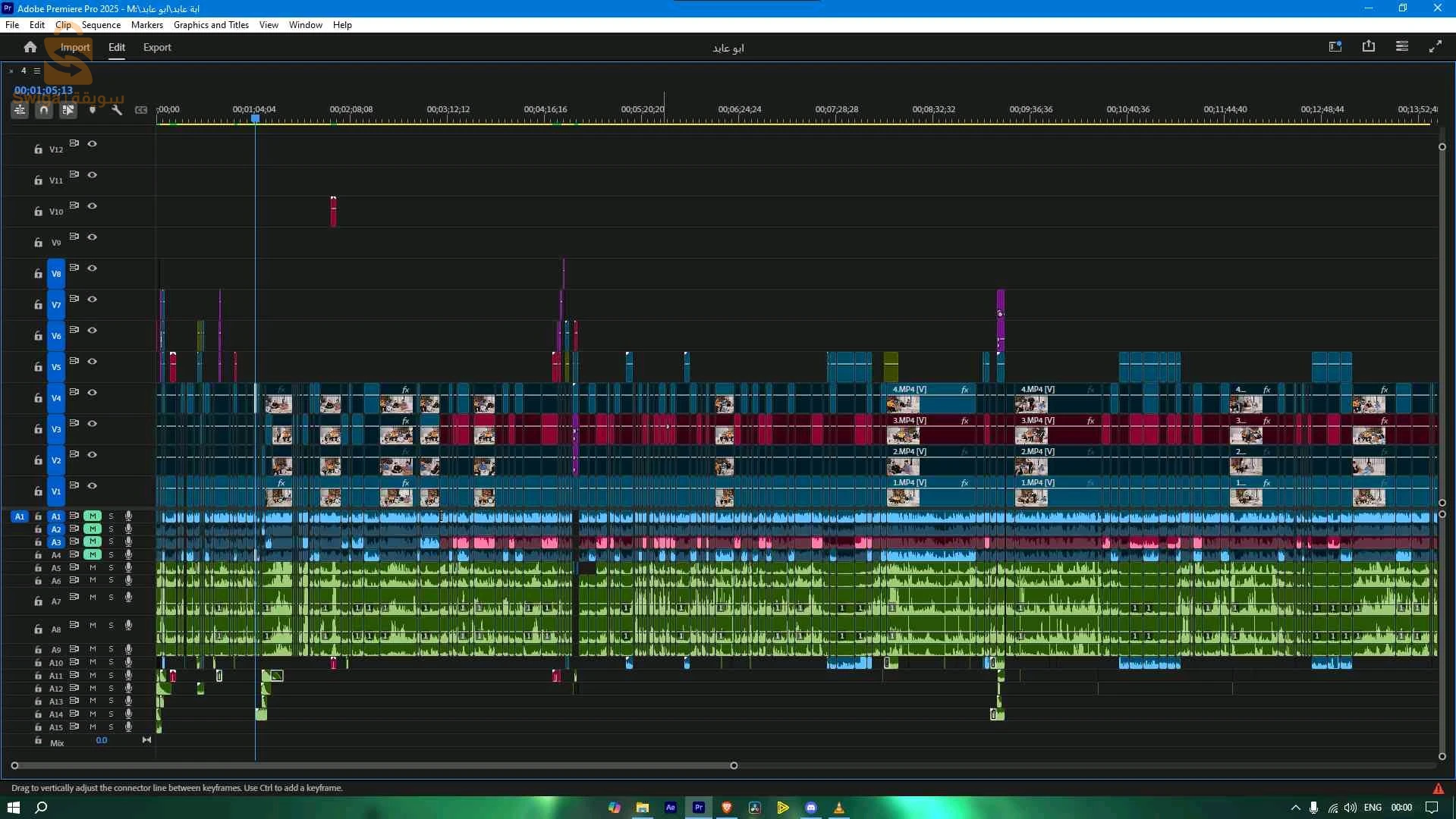This screenshot has width=1456, height=819.
Task: Show hidden system tray icons
Action: click(1295, 808)
